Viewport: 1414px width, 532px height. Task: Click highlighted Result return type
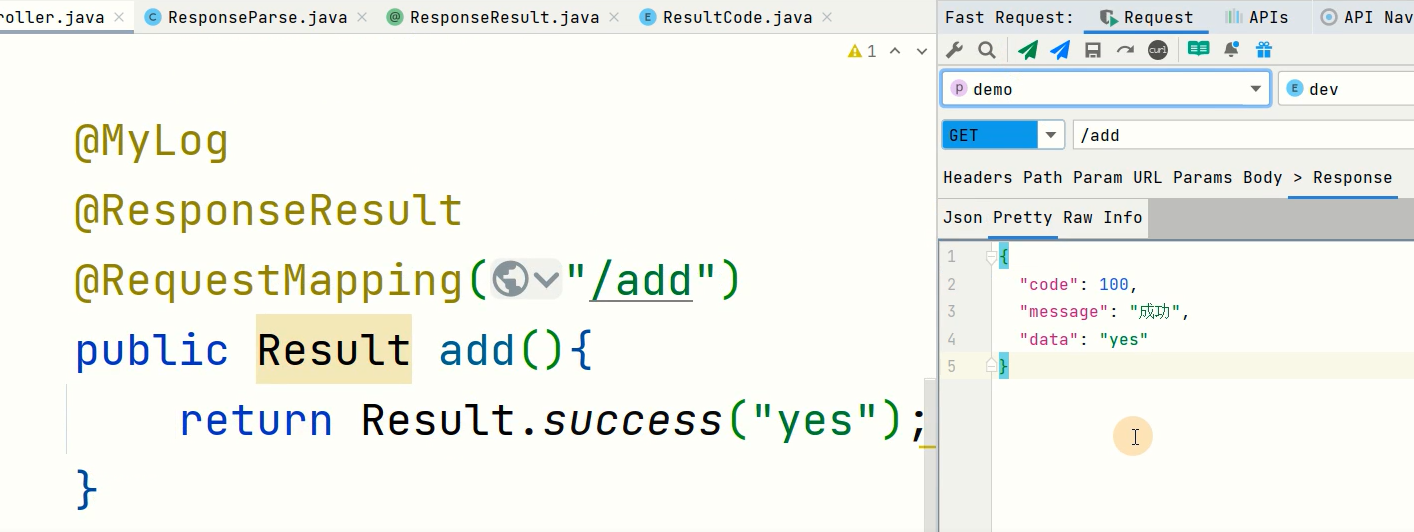click(x=334, y=350)
